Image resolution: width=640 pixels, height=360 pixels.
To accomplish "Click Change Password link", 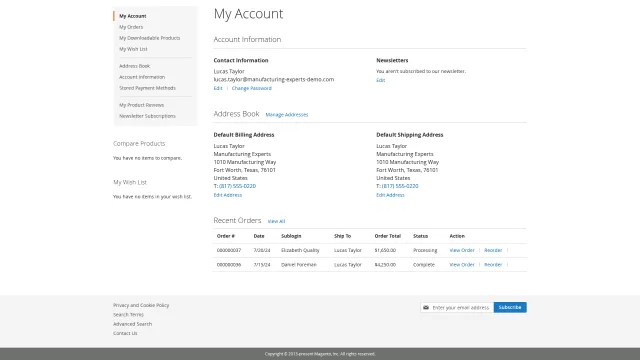I will [x=251, y=88].
